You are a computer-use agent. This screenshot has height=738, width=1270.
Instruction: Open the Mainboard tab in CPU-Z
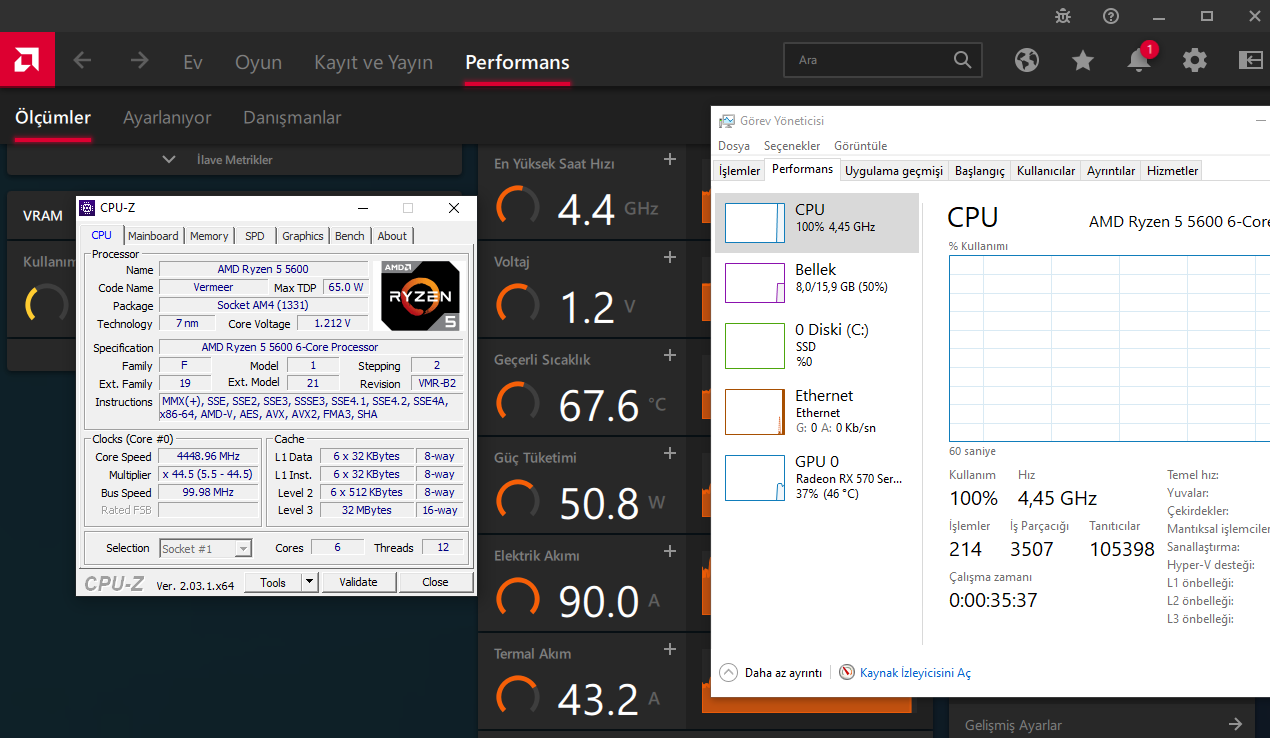click(153, 236)
